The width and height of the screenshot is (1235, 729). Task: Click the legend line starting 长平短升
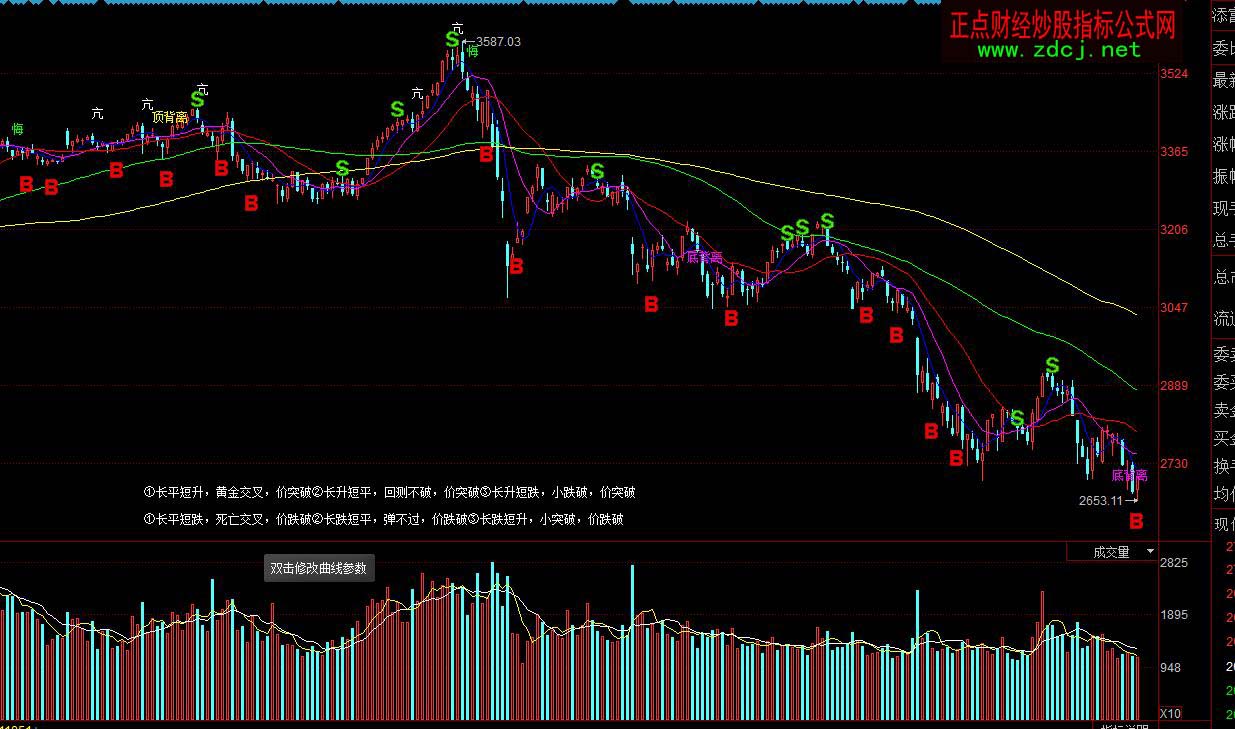[x=389, y=492]
